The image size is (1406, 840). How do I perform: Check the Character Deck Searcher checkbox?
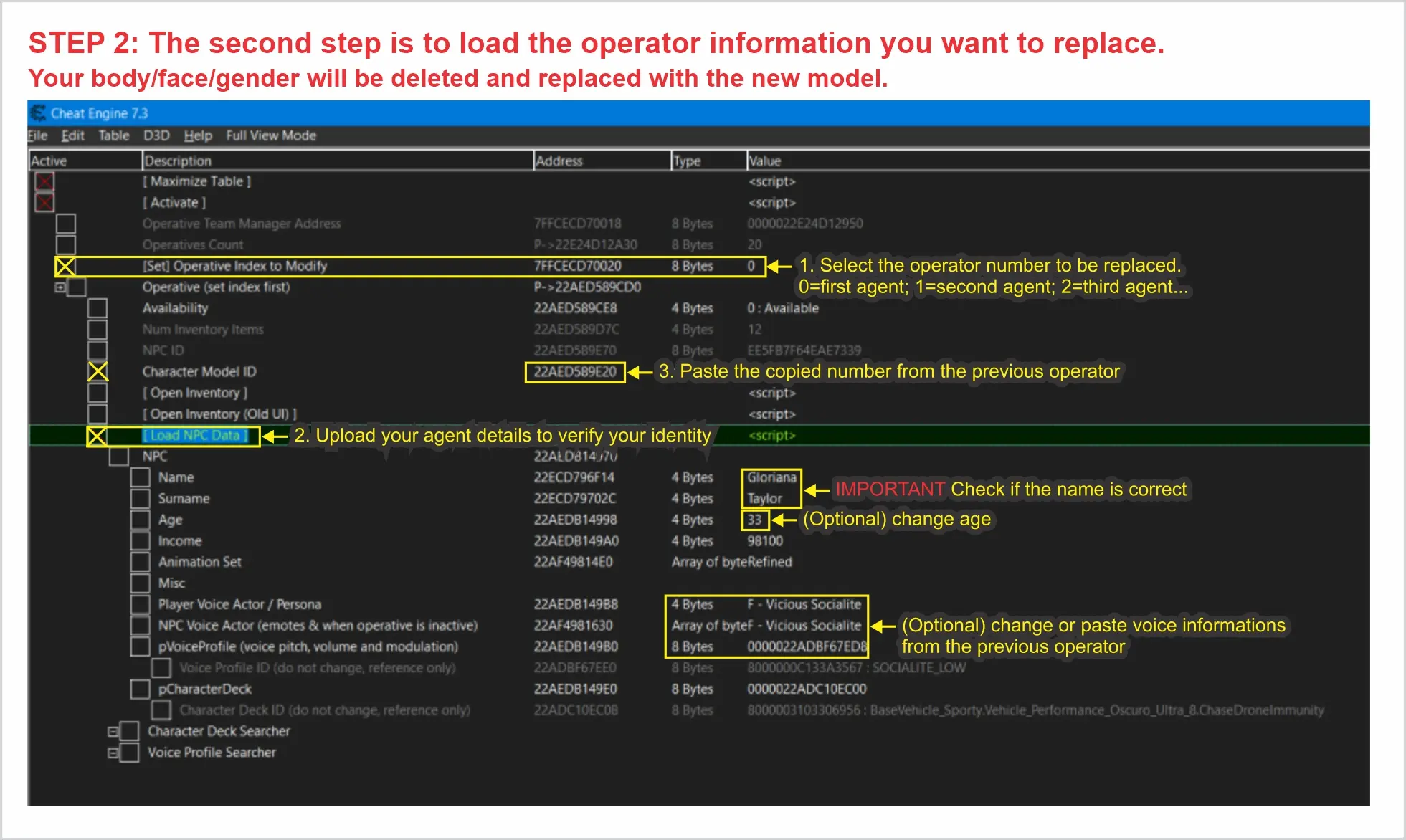[129, 732]
